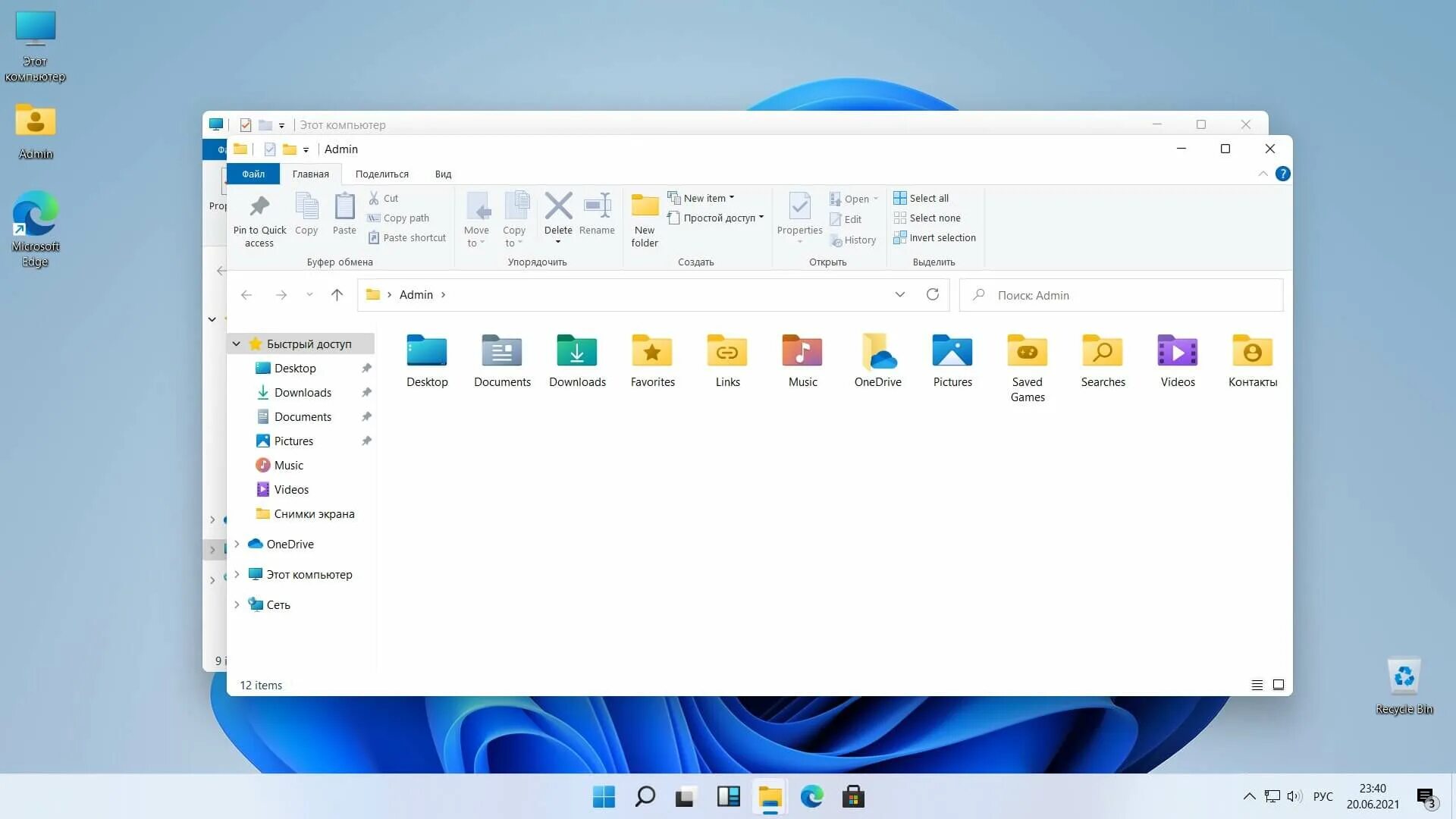The image size is (1456, 819).
Task: Switch to large icons view in status bar
Action: [x=1278, y=685]
